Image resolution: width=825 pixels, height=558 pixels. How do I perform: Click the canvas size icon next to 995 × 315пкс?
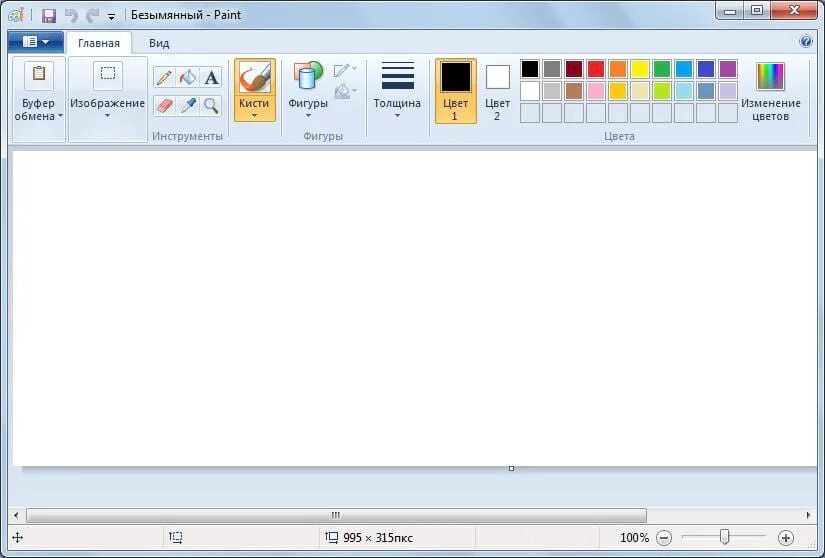(331, 537)
